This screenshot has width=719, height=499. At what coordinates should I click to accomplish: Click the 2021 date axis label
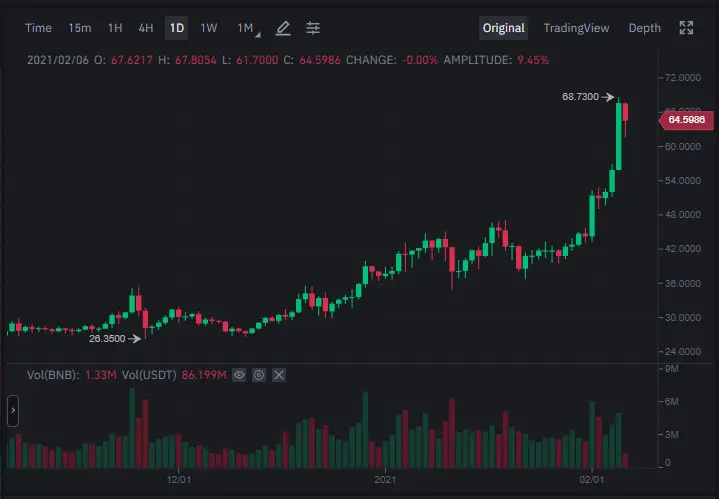click(385, 480)
